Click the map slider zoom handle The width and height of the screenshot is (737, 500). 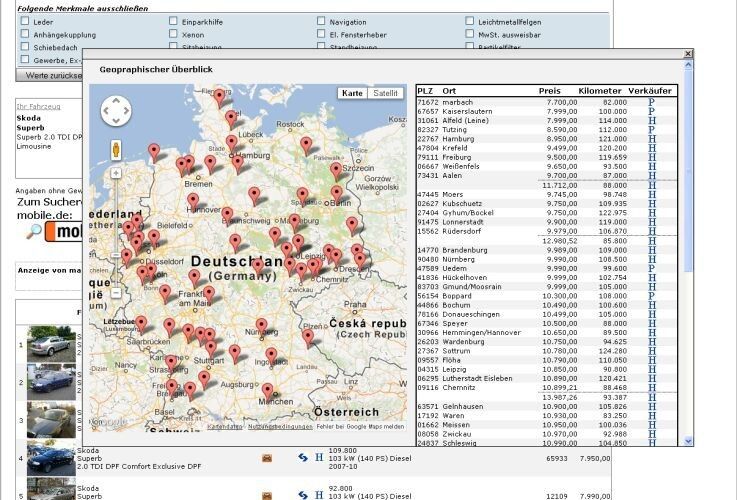[x=116, y=255]
